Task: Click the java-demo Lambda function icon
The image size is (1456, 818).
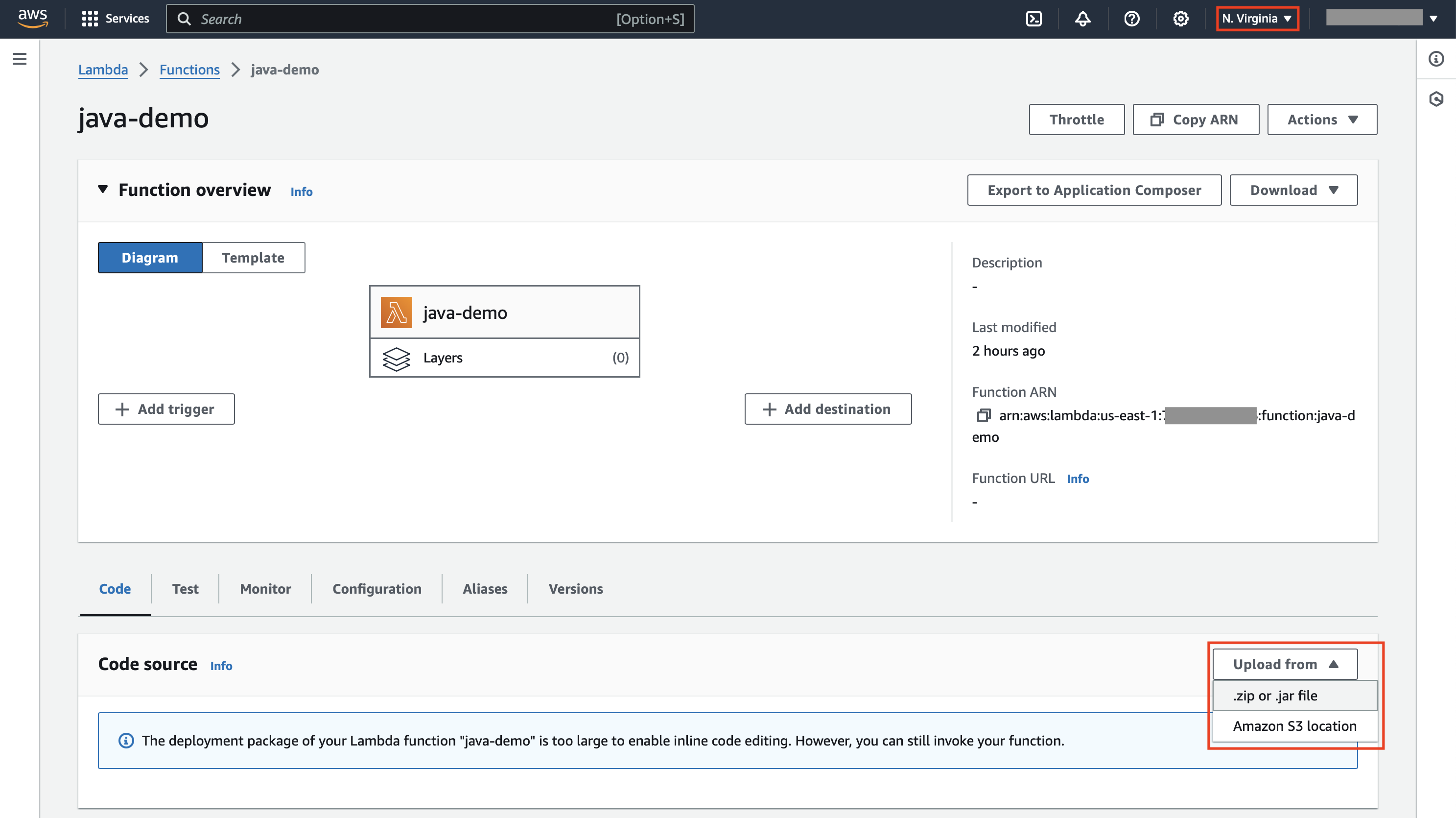Action: coord(397,312)
